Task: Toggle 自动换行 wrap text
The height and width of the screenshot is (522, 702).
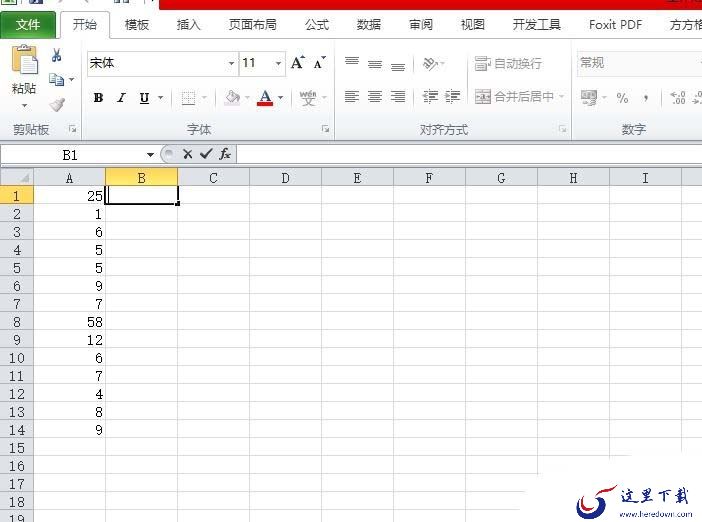Action: tap(508, 64)
